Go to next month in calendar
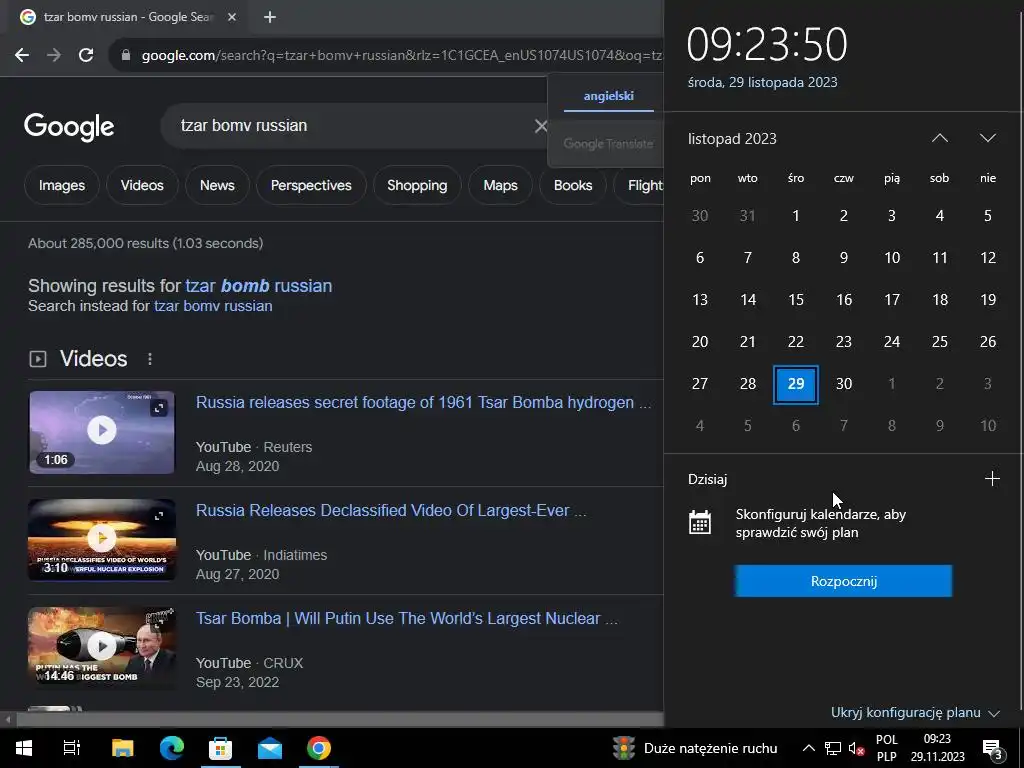Viewport: 1024px width, 768px height. (987, 138)
